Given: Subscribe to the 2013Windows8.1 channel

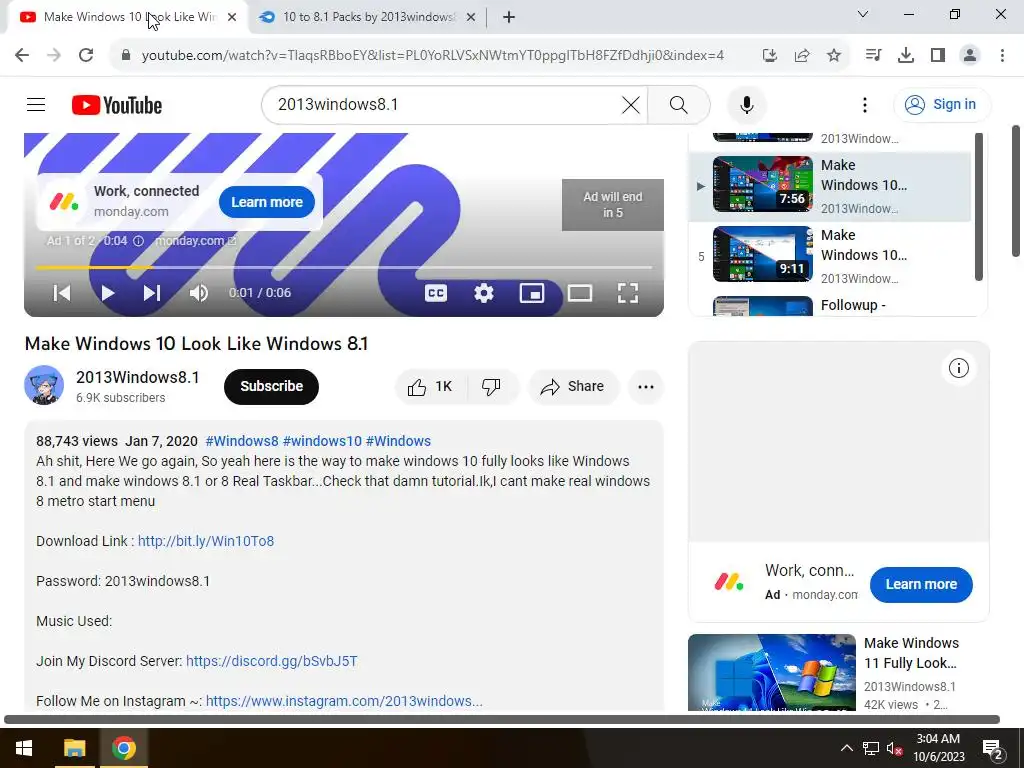Looking at the screenshot, I should [x=271, y=387].
